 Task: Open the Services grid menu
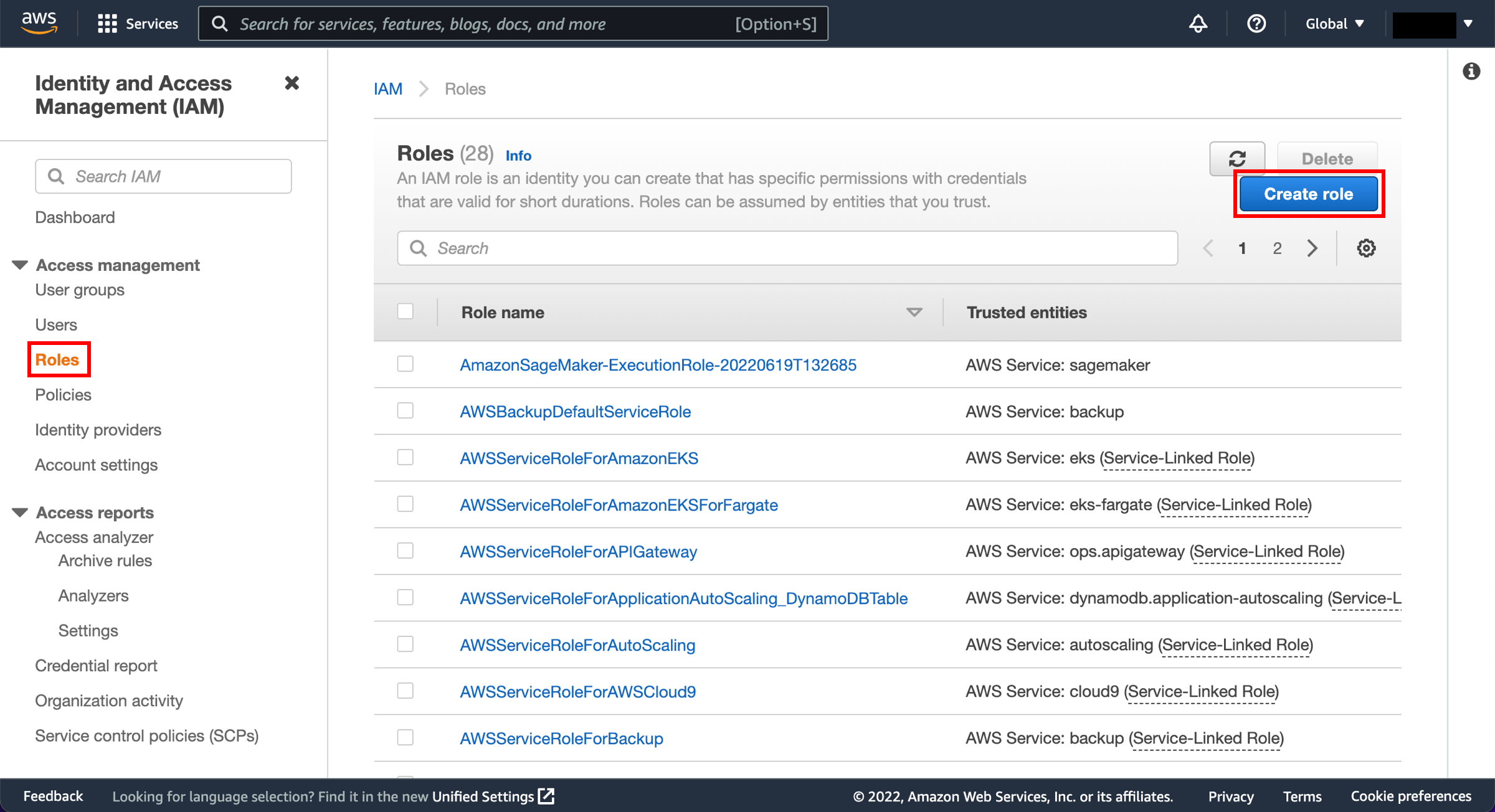138,24
